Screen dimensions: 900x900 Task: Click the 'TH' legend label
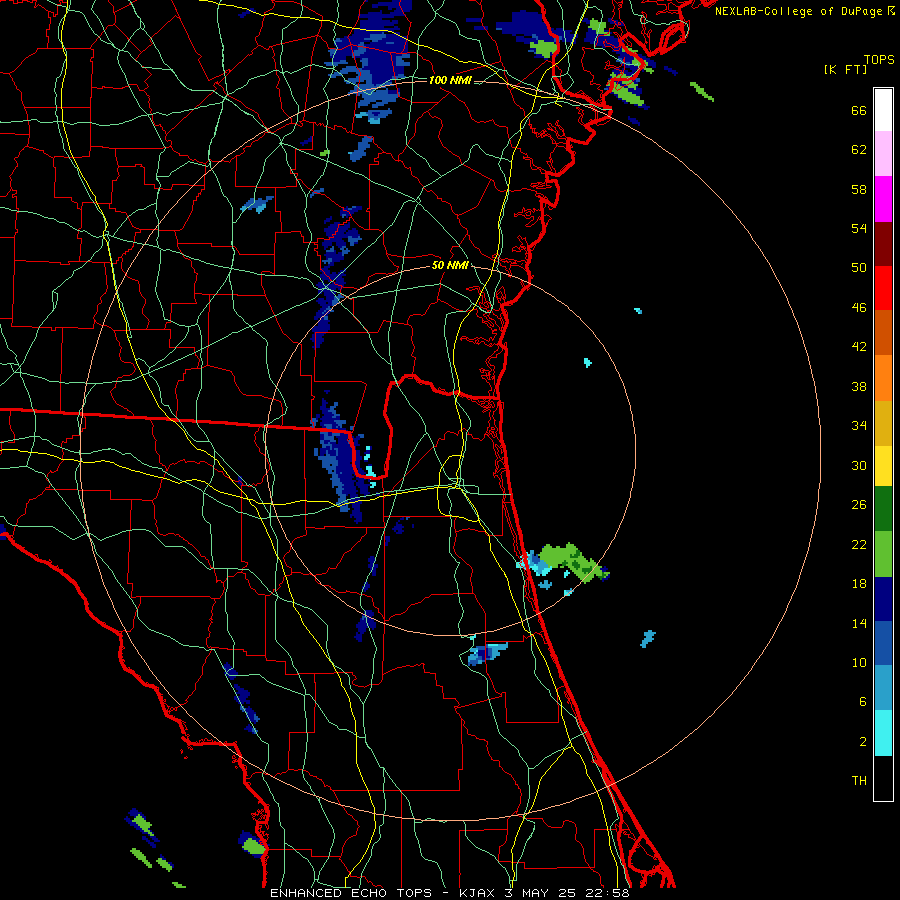coord(859,781)
